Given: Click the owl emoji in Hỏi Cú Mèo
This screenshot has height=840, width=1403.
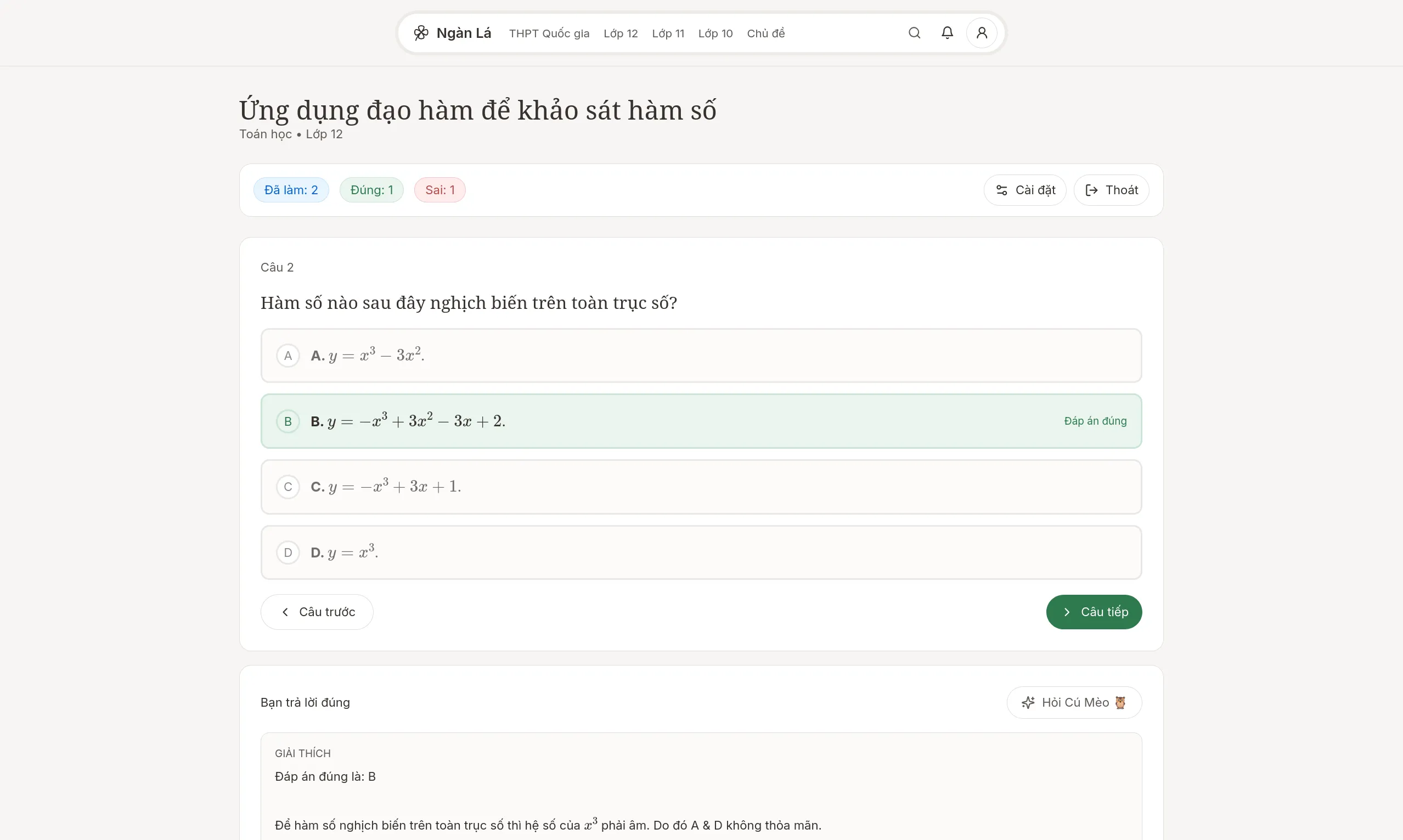Looking at the screenshot, I should coord(1120,702).
